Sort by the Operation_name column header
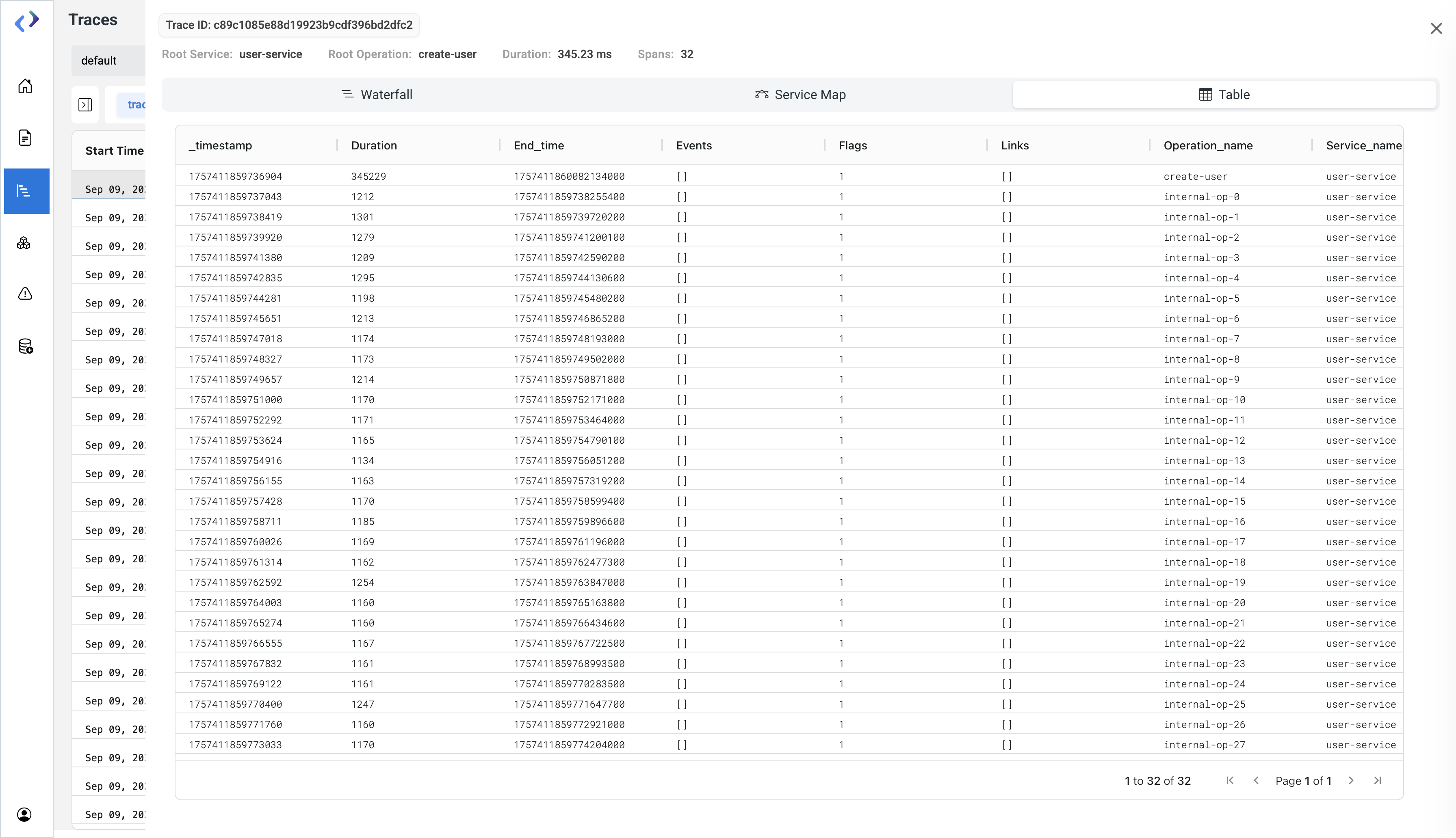1456x838 pixels. click(1208, 146)
